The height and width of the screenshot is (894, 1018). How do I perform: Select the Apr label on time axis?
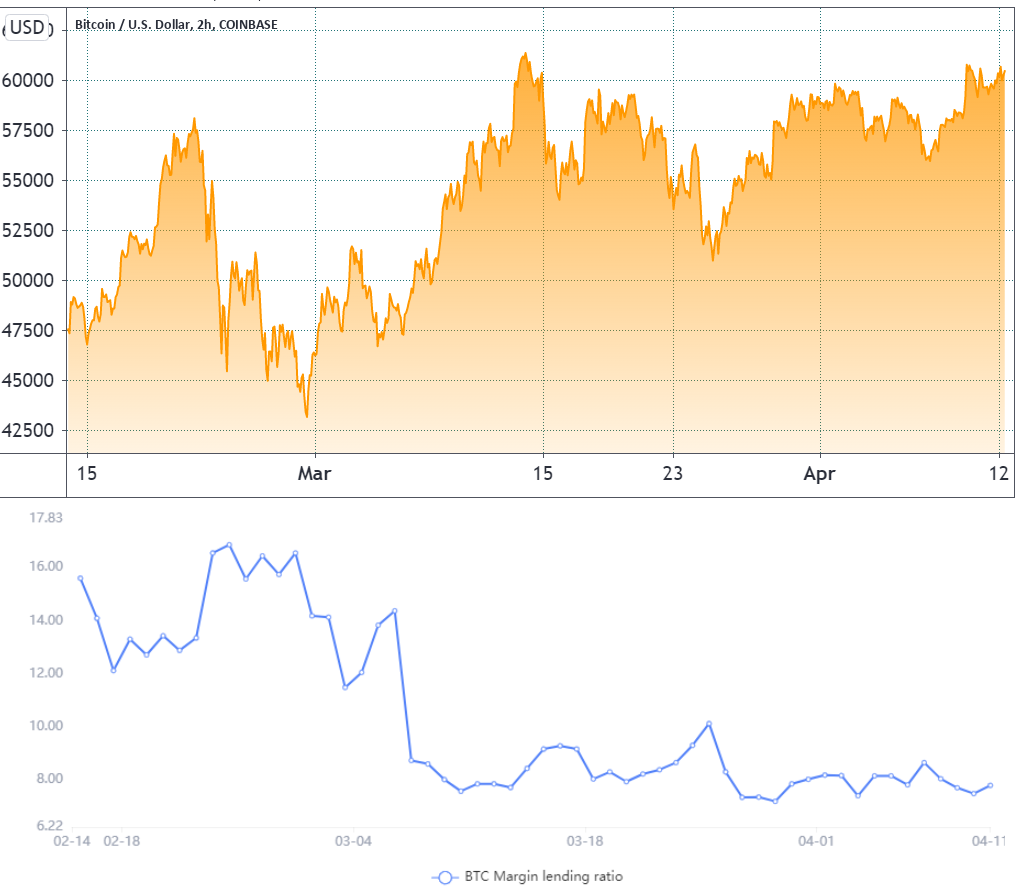(819, 474)
